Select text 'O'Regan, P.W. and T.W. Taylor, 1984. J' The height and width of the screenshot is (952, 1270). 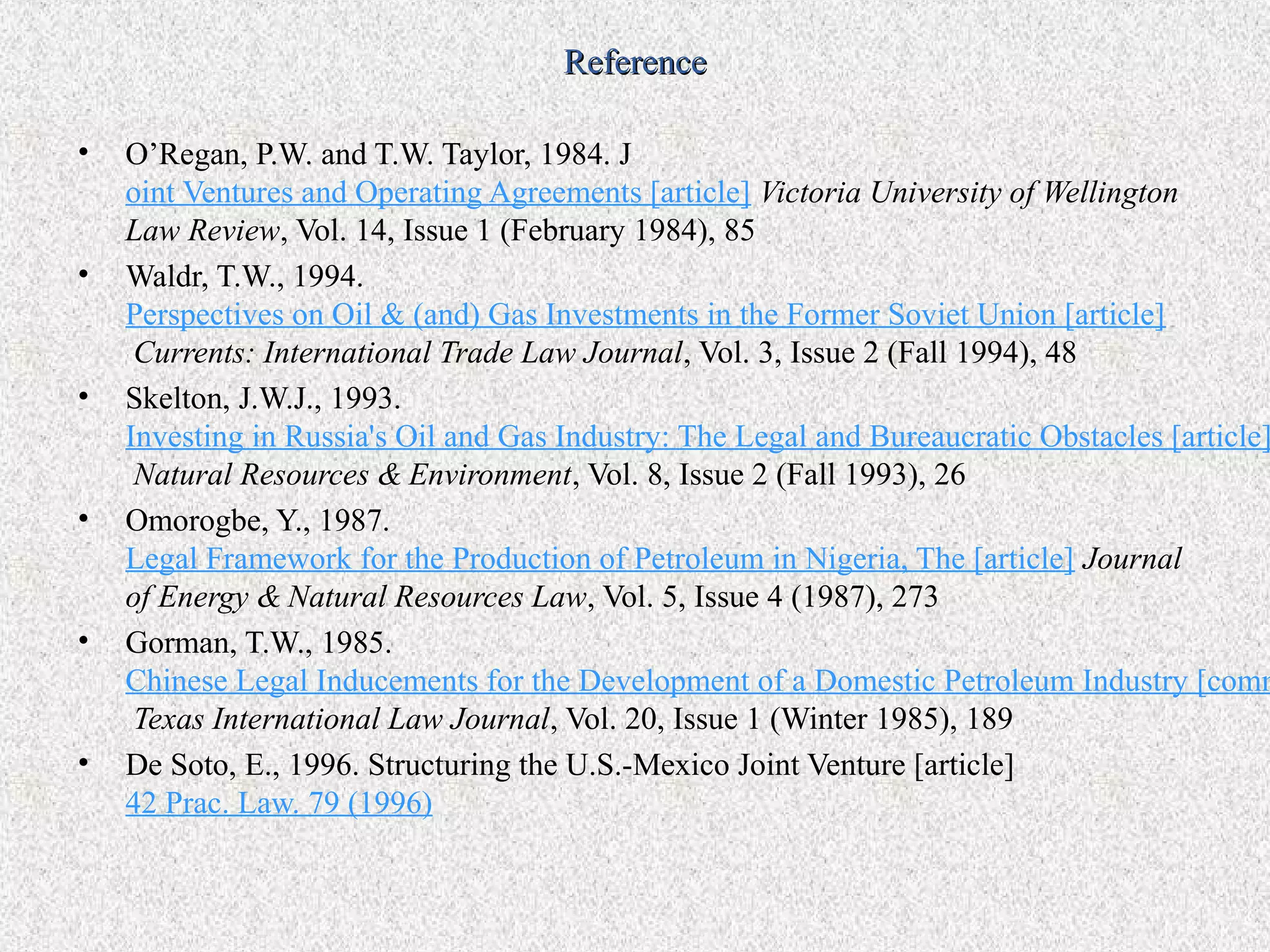pos(378,154)
